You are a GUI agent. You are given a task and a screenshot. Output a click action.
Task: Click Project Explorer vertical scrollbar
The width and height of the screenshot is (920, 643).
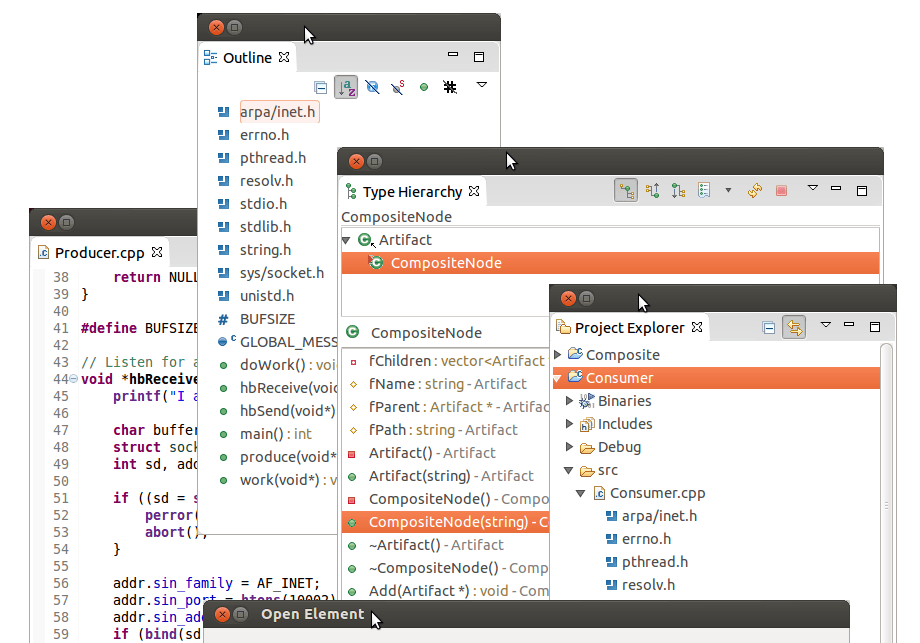coord(887,494)
